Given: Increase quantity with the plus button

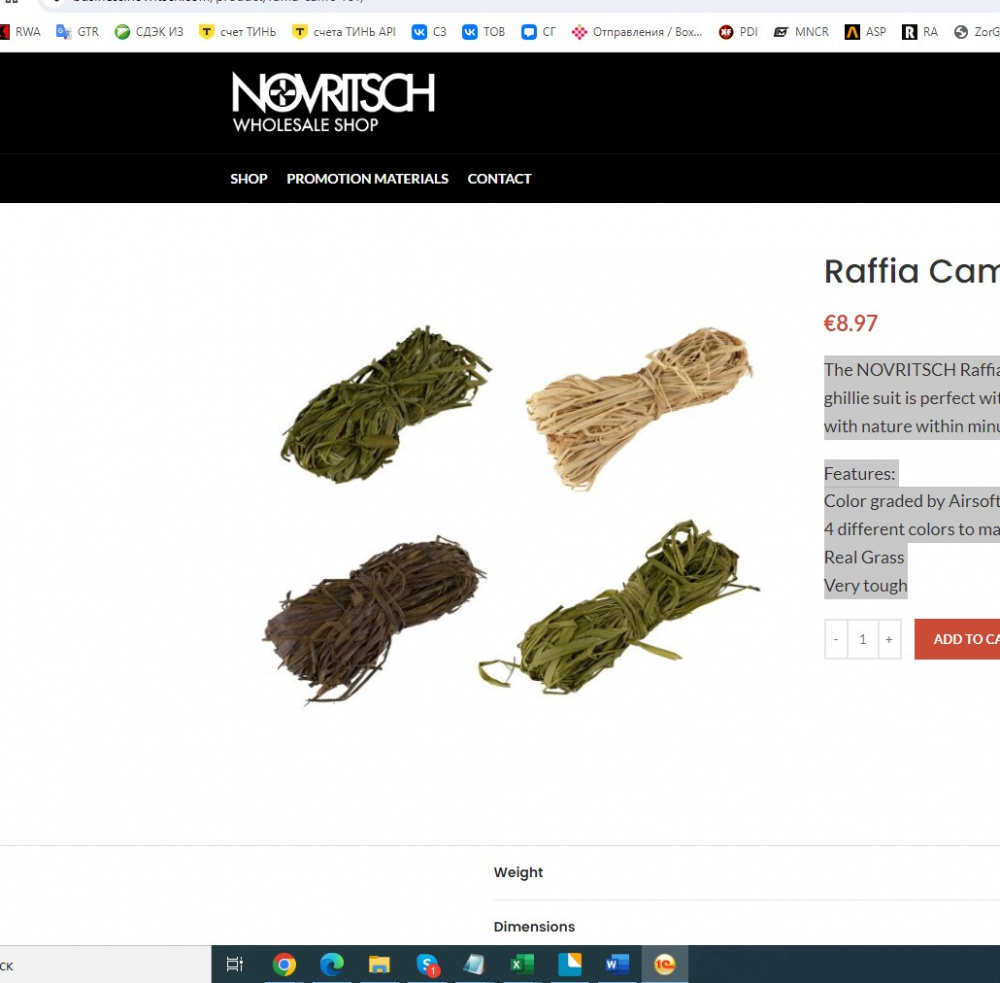Looking at the screenshot, I should pyautogui.click(x=889, y=640).
